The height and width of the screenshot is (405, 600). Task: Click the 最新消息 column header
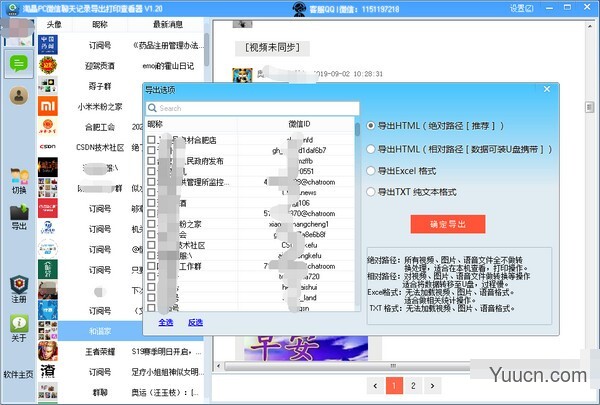click(168, 24)
